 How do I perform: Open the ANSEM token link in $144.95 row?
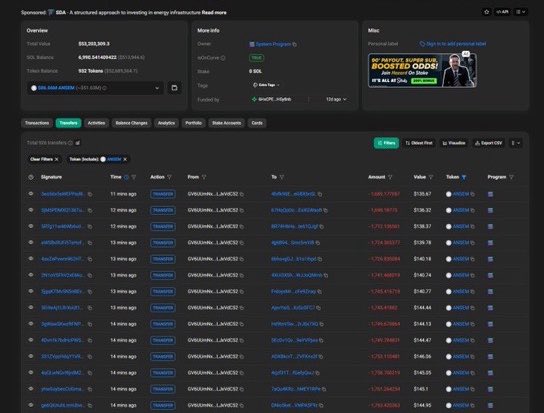click(461, 405)
